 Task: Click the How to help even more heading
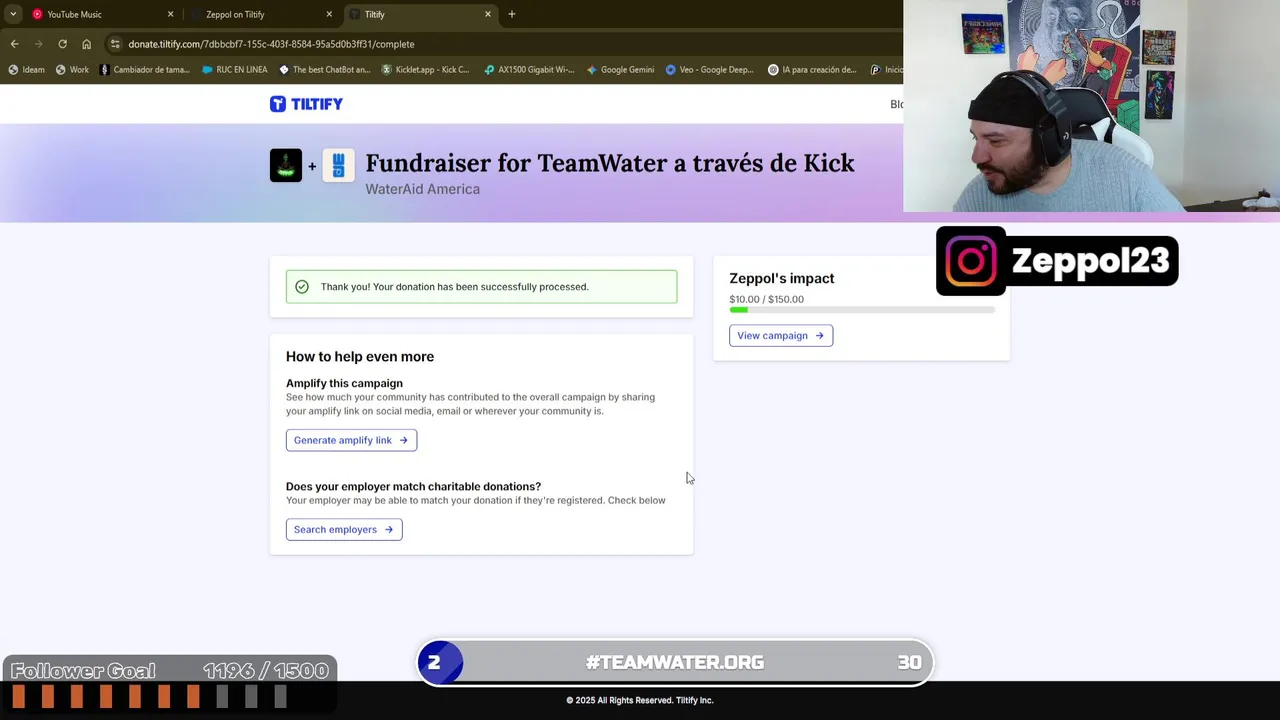(360, 357)
